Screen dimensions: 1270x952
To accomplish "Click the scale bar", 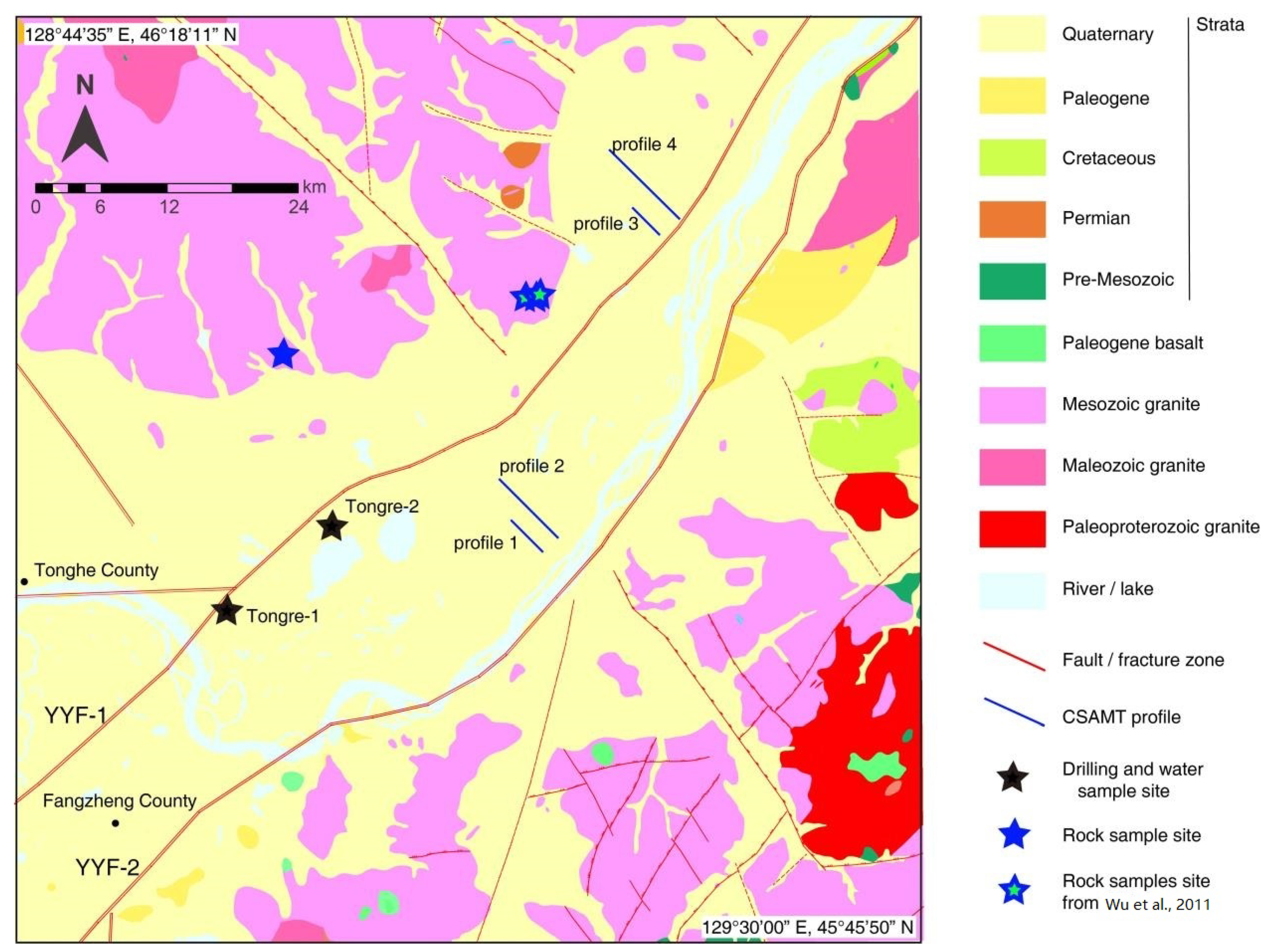I will pyautogui.click(x=166, y=188).
